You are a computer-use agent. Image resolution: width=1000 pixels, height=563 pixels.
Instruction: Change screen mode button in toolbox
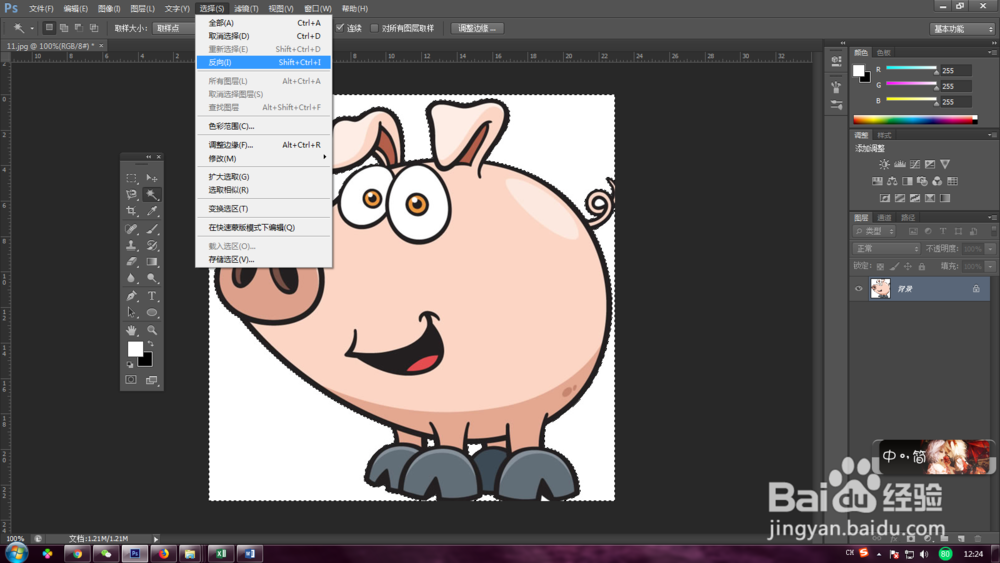(151, 380)
